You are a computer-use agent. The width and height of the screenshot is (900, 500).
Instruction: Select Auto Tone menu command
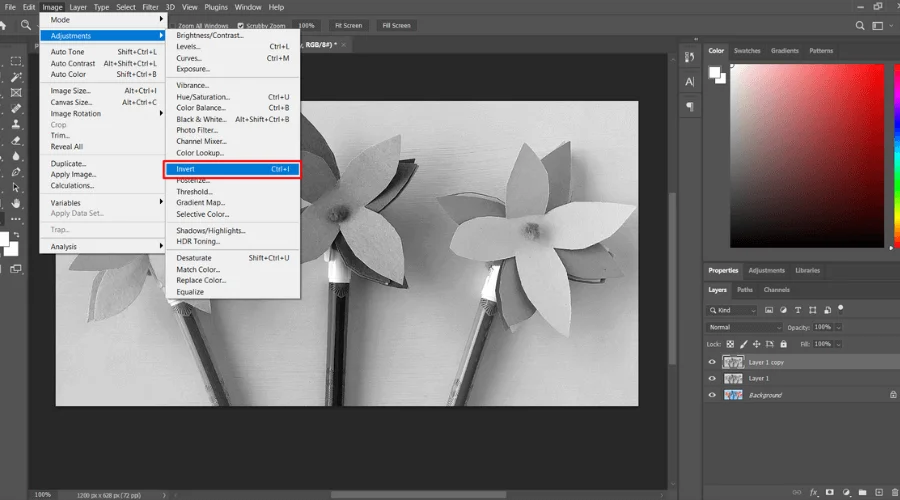coord(102,52)
